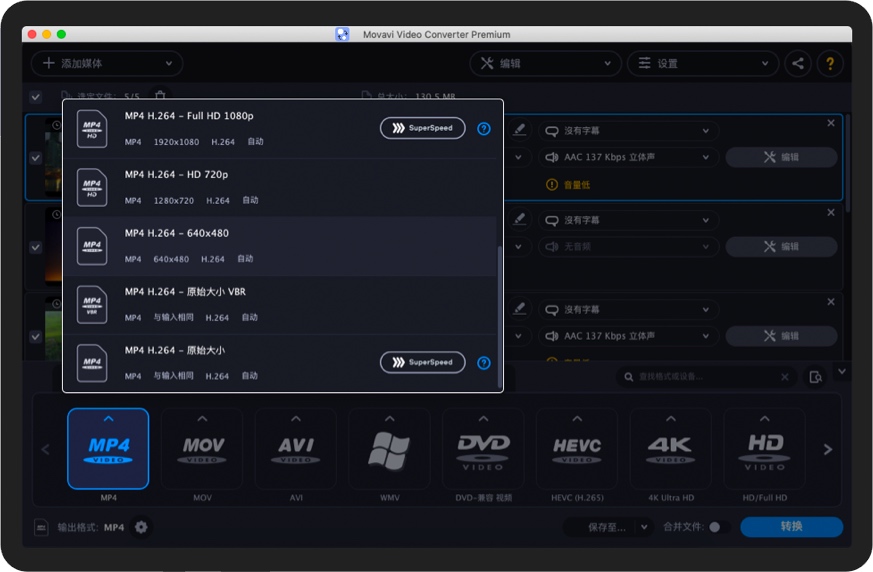Open the 添加媒体 dropdown

(x=107, y=63)
